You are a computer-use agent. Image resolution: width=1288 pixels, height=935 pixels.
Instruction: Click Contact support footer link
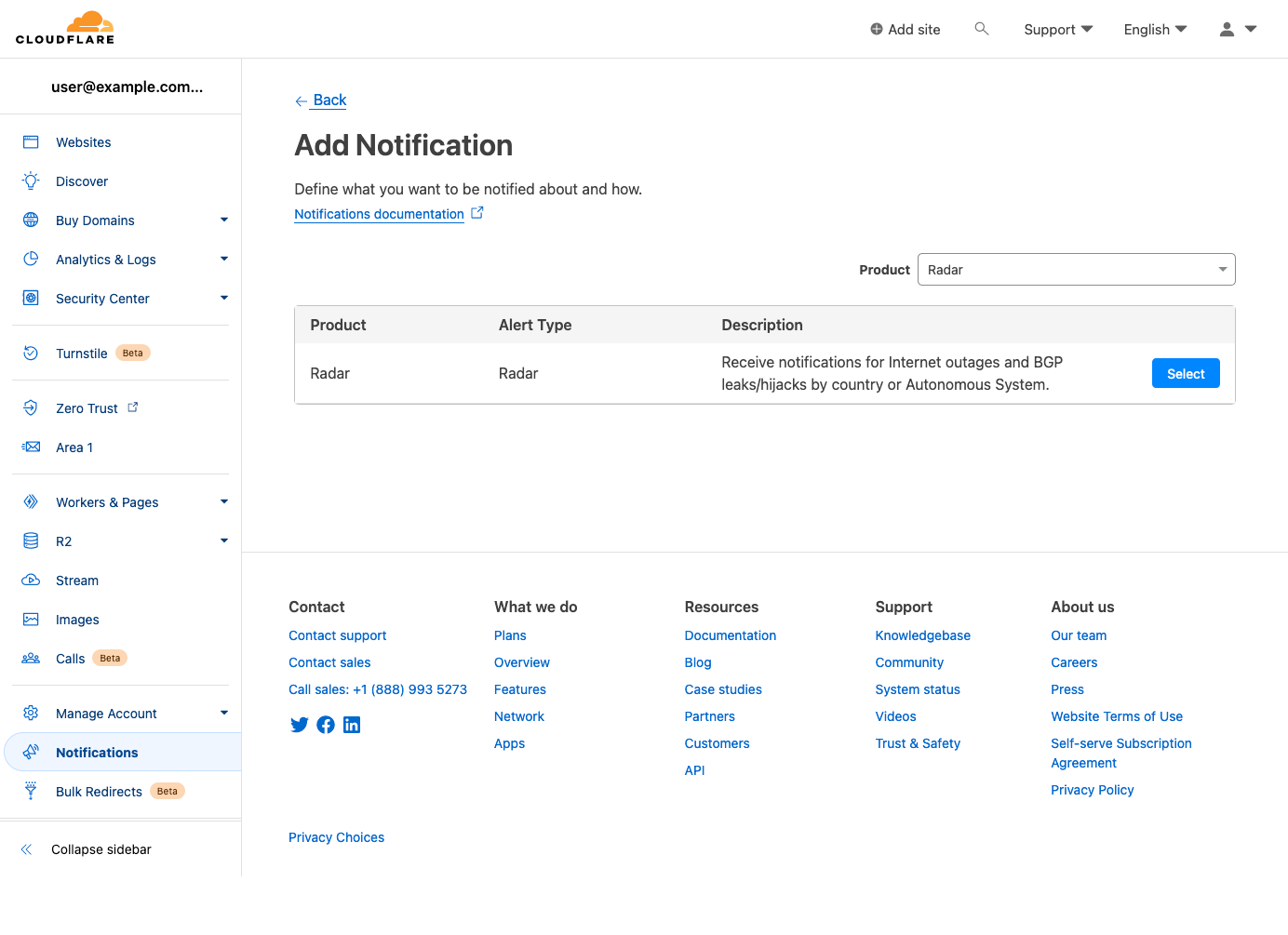click(x=337, y=635)
